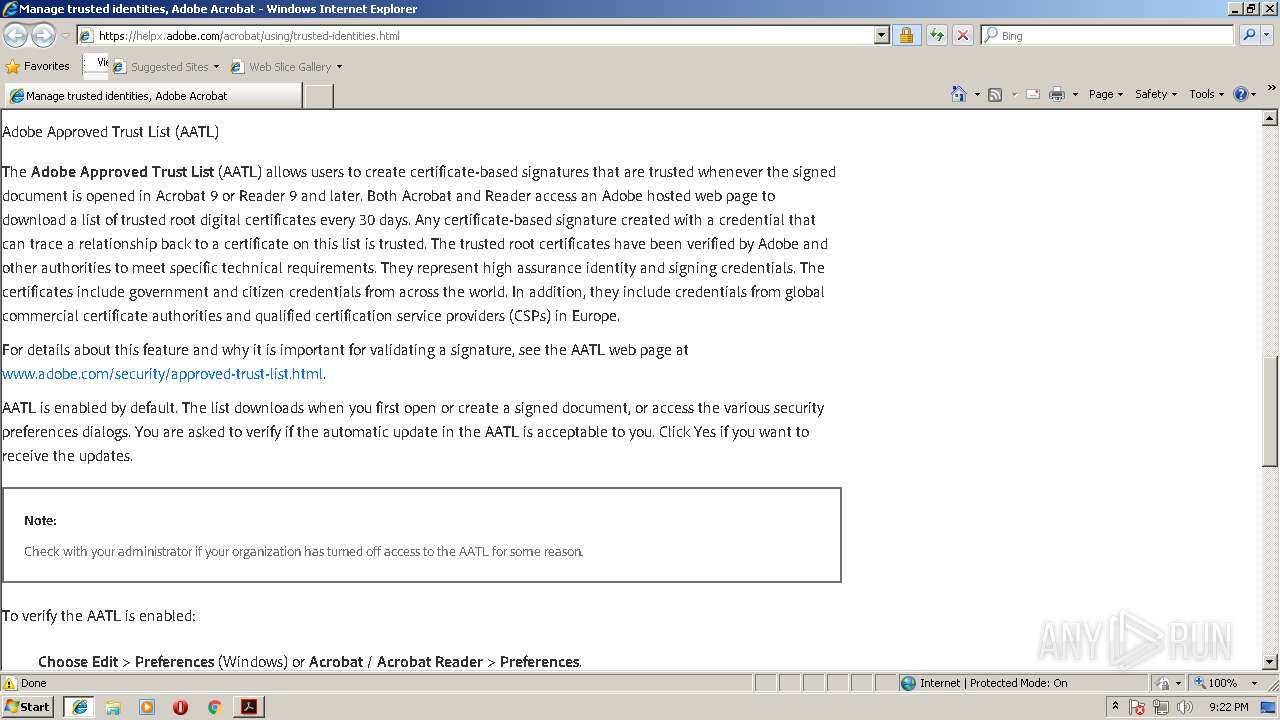
Task: Expand the Suggested Sites dropdown
Action: (216, 67)
